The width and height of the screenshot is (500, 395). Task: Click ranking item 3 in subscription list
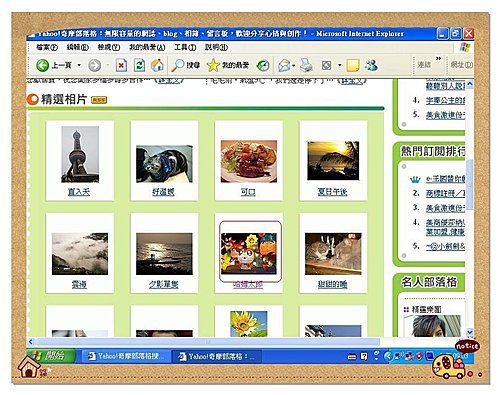tap(445, 208)
